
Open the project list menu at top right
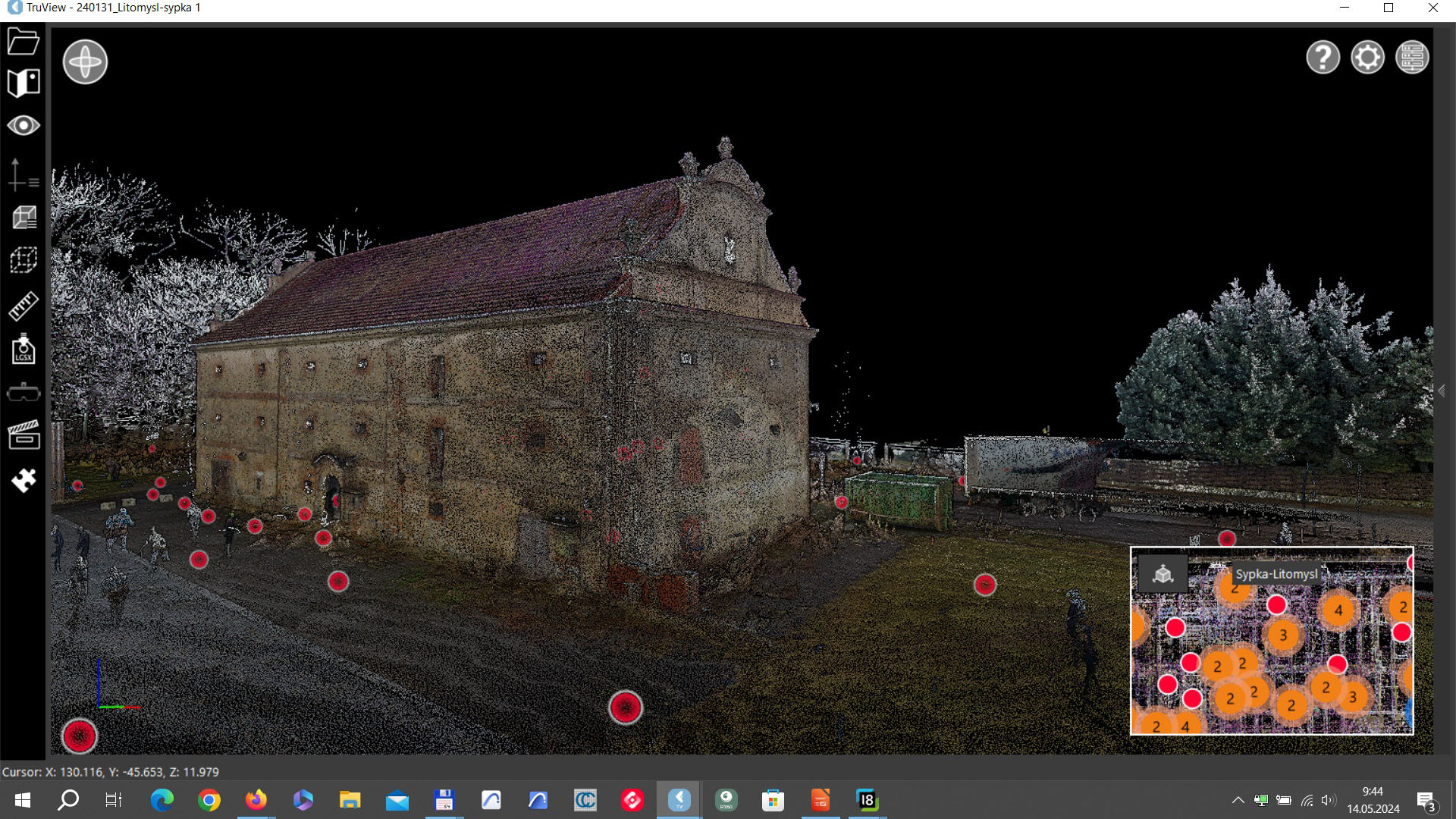(1412, 57)
